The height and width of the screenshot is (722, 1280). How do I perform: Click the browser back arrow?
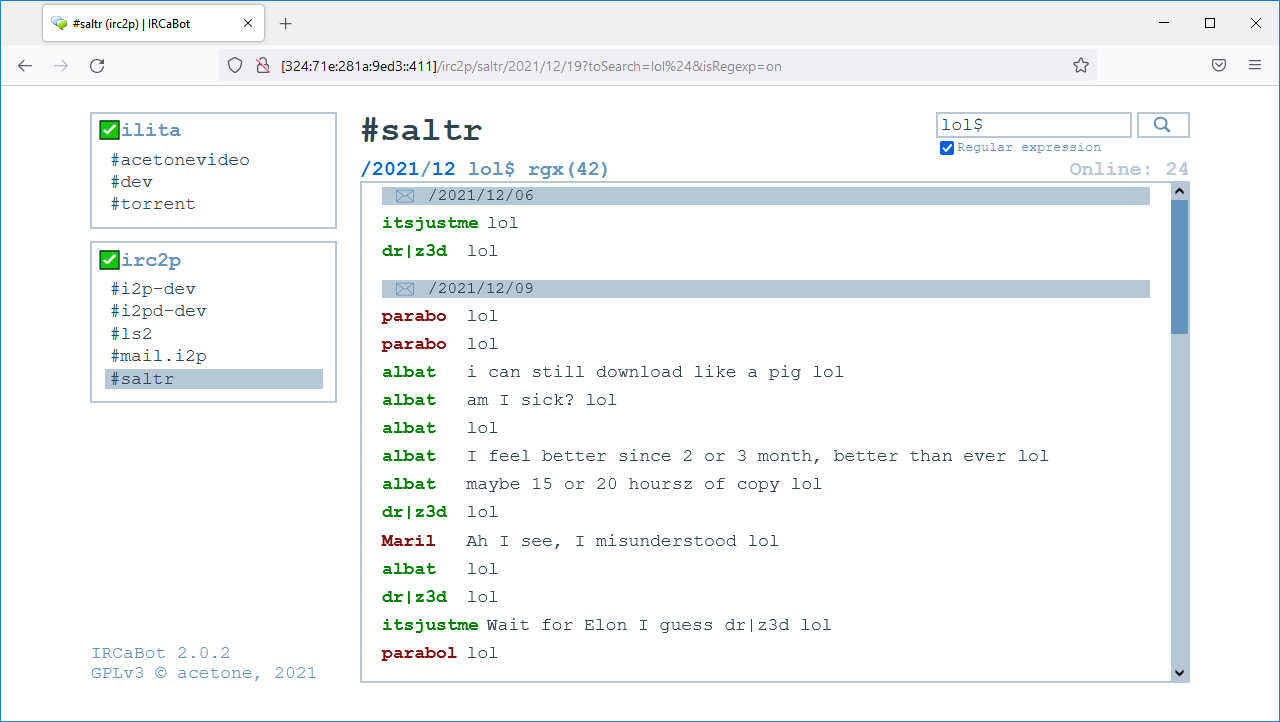(26, 65)
